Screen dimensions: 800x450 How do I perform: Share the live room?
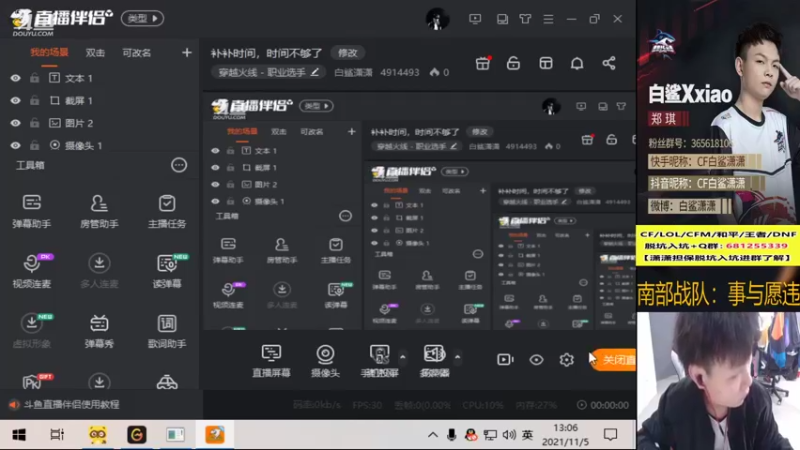click(x=609, y=63)
